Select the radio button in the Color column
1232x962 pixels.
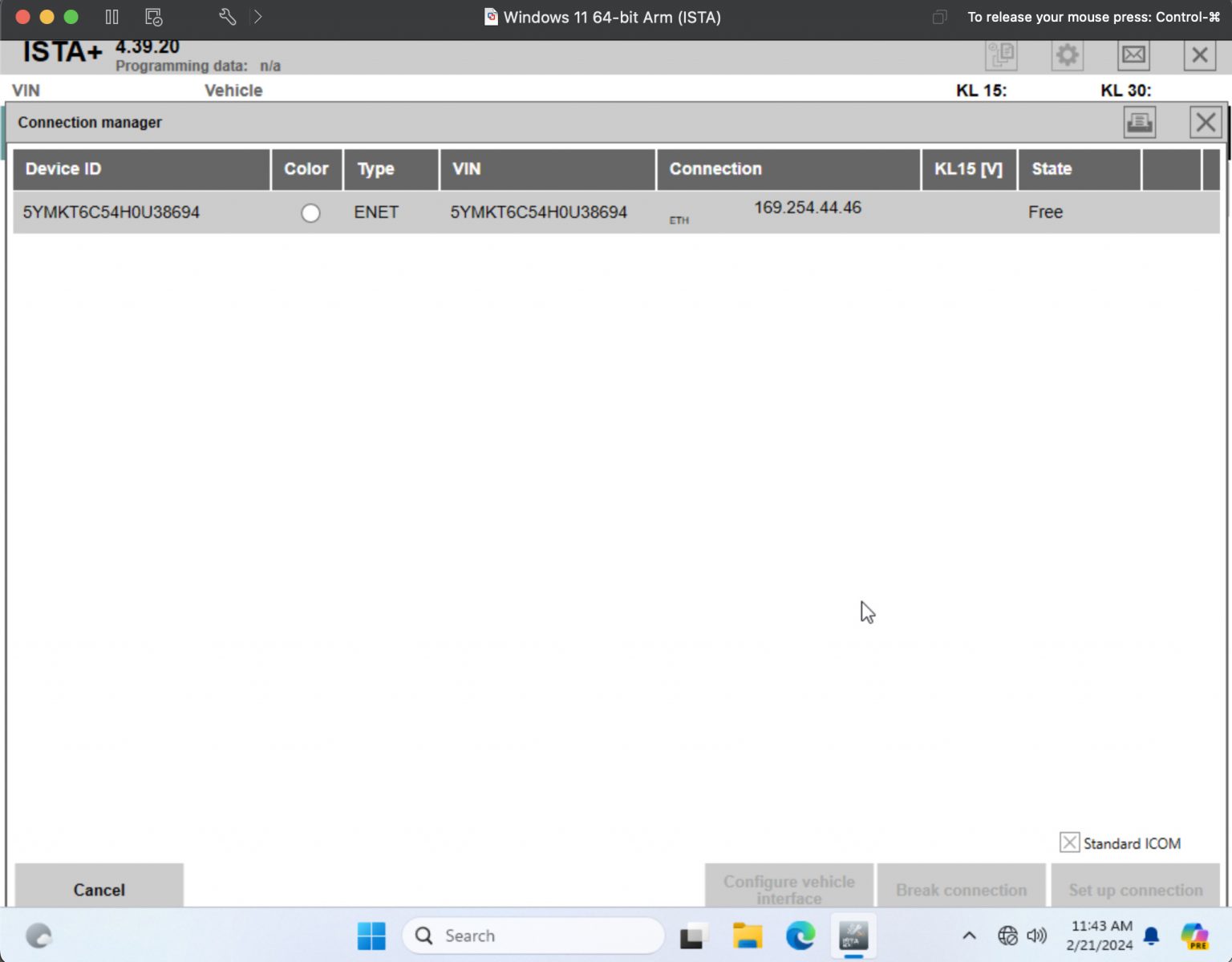(310, 213)
